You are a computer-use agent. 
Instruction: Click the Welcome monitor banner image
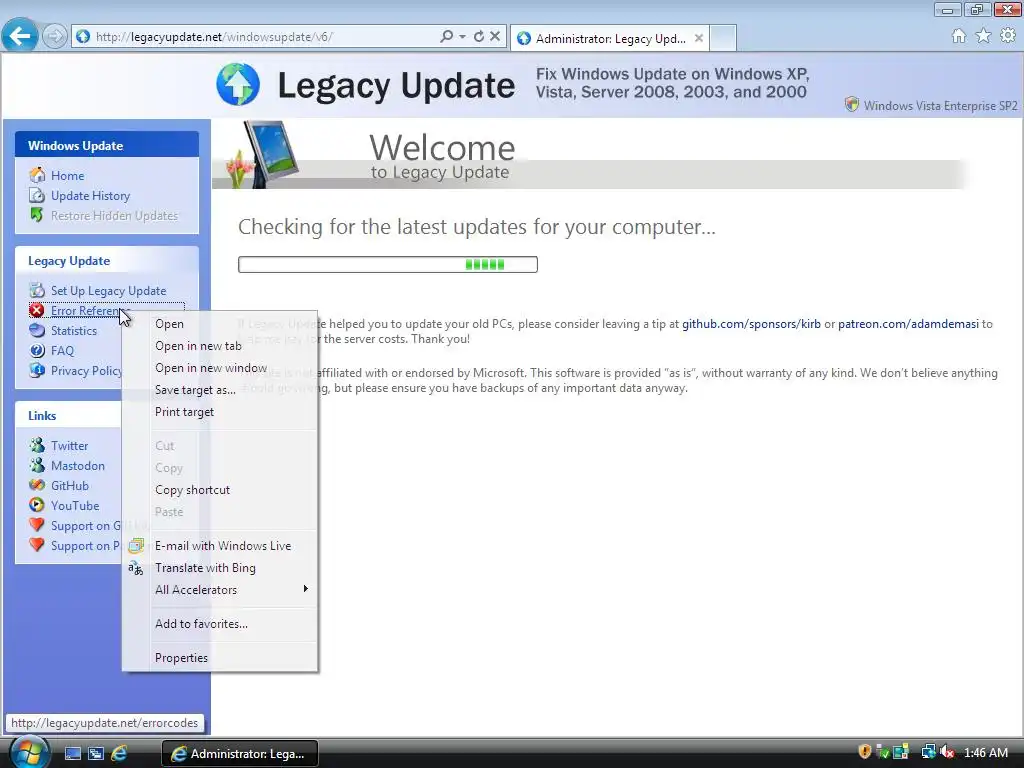pos(263,154)
